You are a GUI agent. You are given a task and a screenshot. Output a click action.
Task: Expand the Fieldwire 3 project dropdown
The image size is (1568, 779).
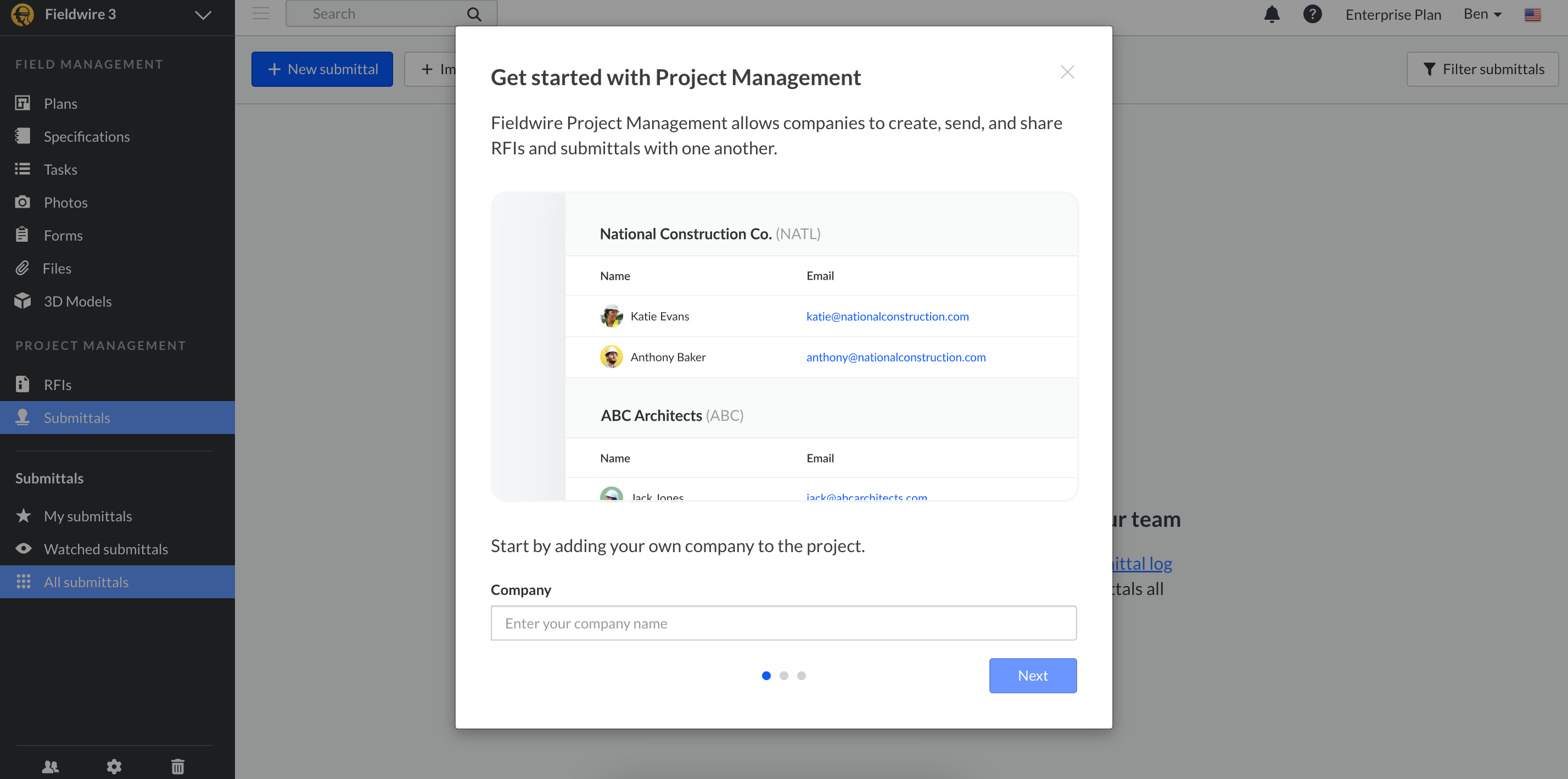click(x=203, y=15)
